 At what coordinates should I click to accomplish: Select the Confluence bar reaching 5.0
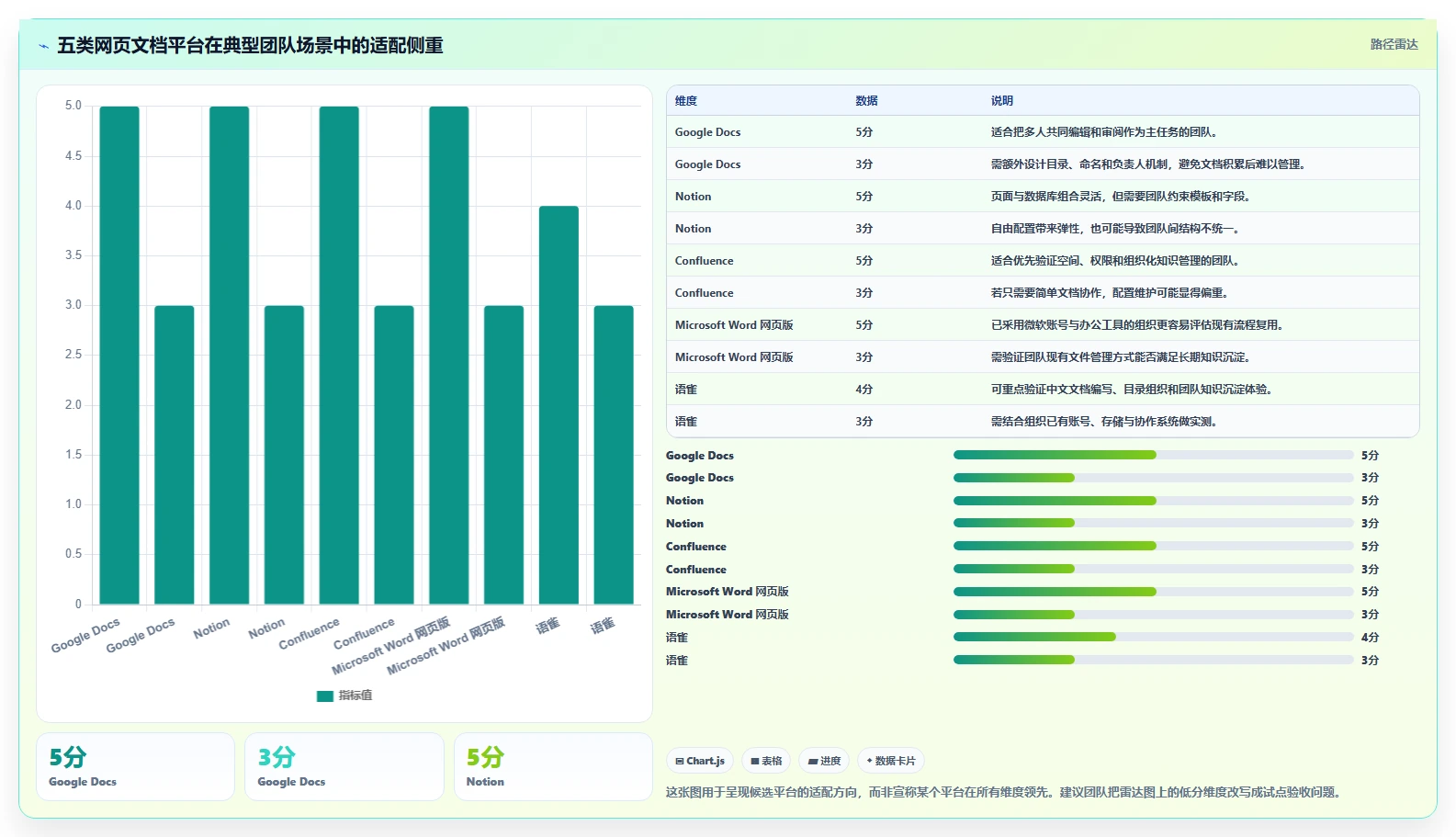pyautogui.click(x=339, y=355)
